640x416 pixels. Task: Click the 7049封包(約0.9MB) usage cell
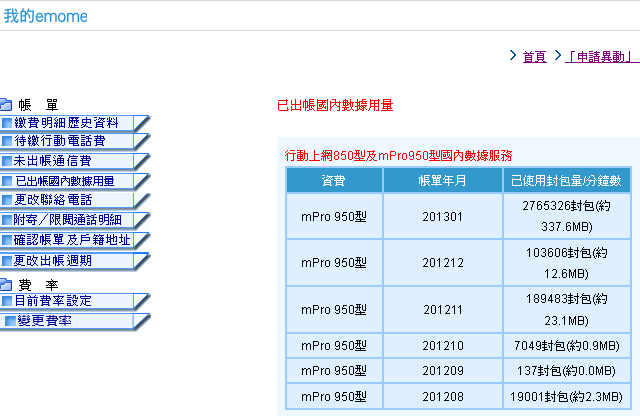click(x=567, y=346)
